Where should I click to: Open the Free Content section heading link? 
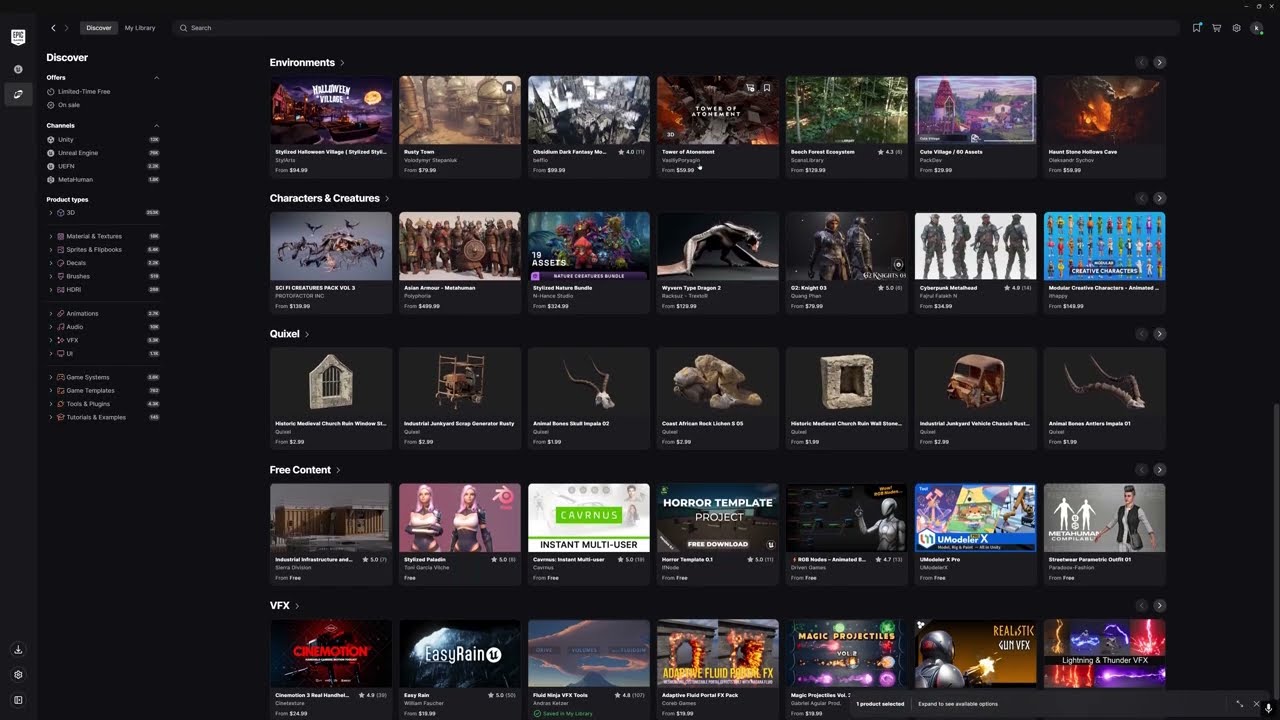[305, 470]
